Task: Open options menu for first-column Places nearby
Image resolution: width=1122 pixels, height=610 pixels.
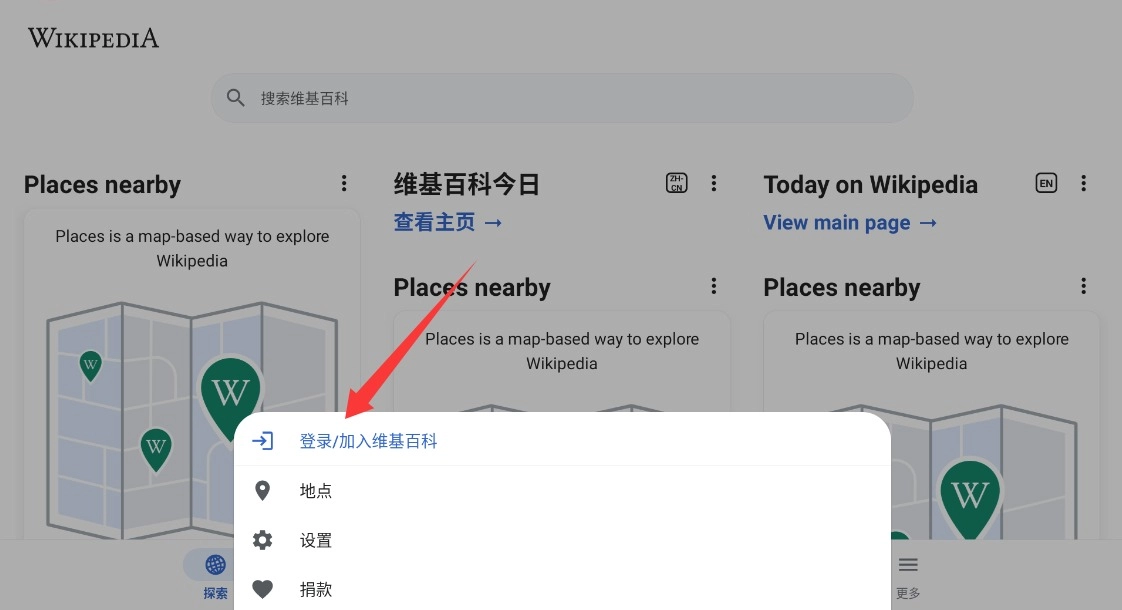Action: [344, 183]
